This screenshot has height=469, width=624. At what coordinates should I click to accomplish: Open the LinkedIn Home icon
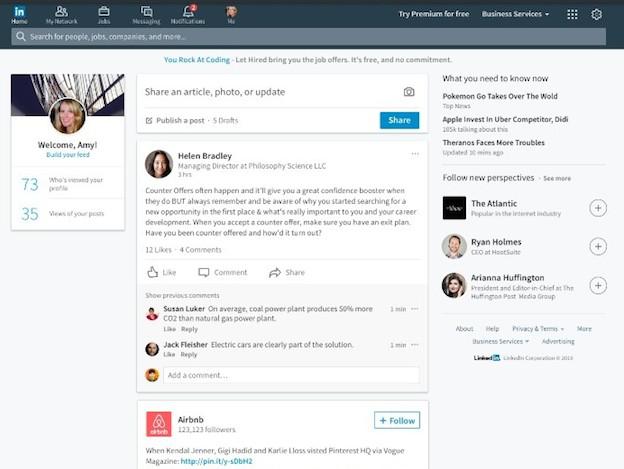tap(19, 15)
